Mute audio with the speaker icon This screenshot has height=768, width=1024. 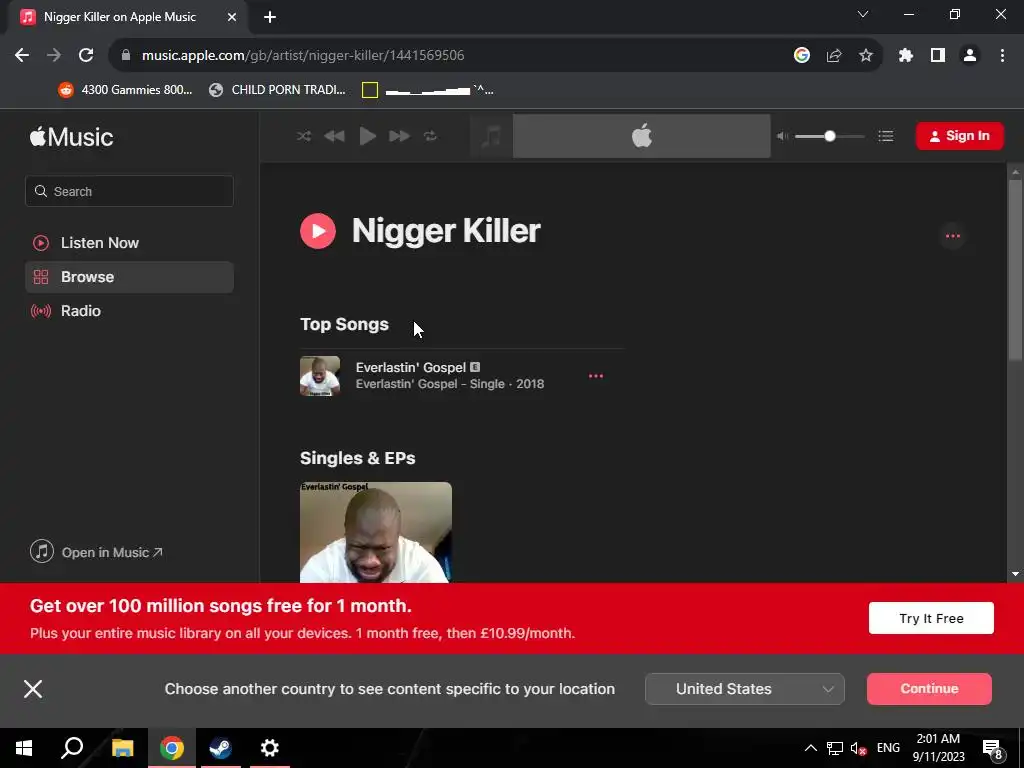782,136
